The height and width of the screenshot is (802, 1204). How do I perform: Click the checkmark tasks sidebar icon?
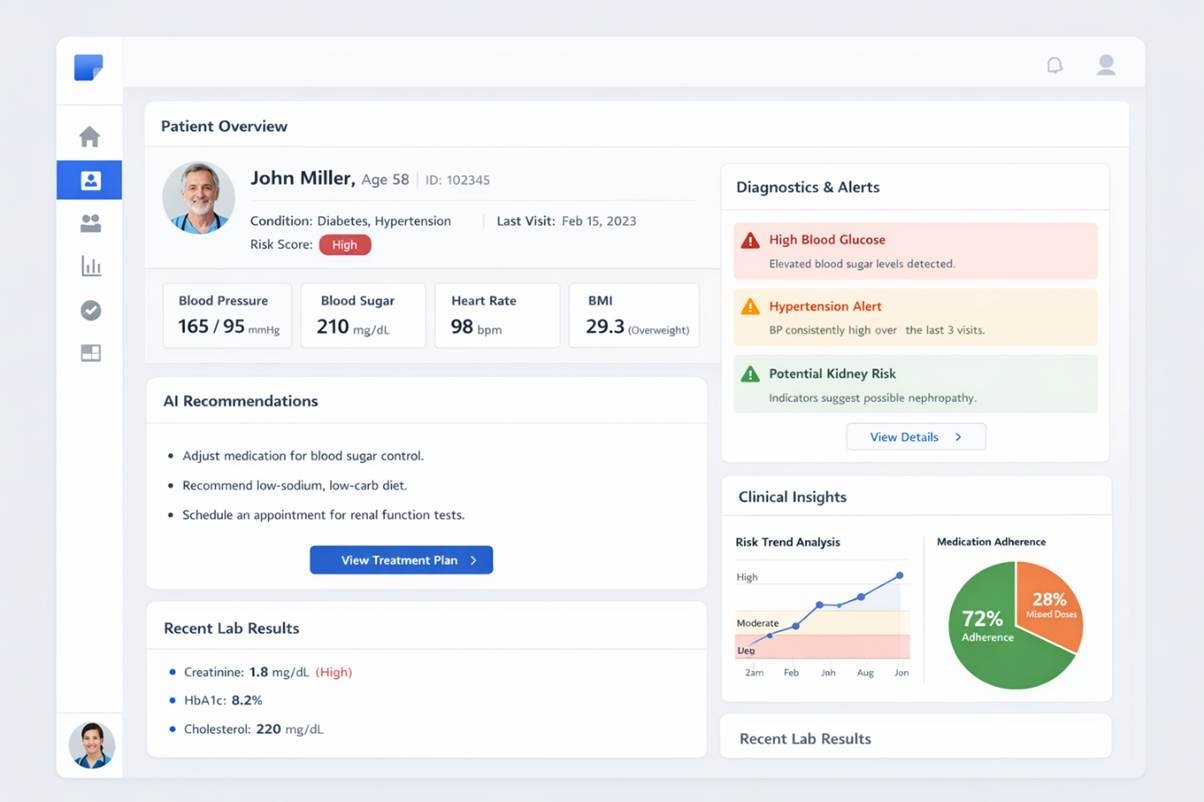click(x=90, y=311)
